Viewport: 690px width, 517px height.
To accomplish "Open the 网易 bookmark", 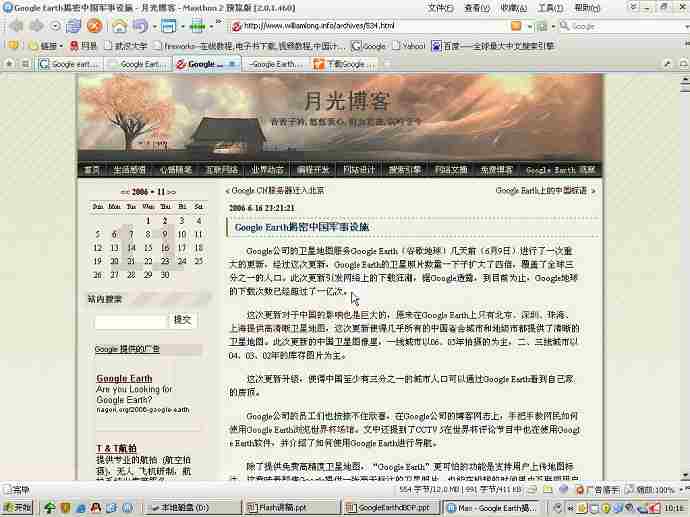I will tap(84, 45).
